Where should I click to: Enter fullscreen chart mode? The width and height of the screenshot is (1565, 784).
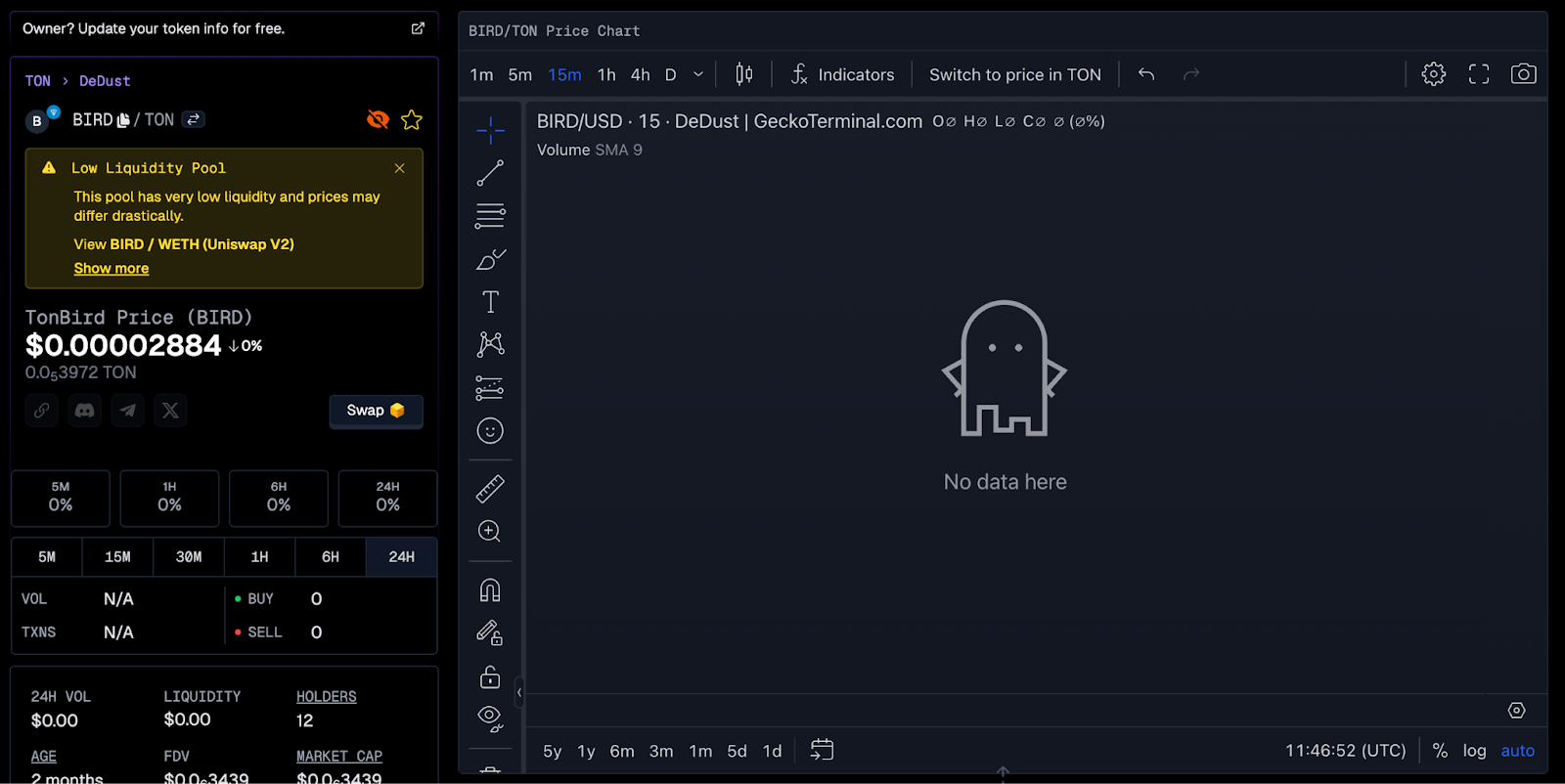click(x=1479, y=74)
